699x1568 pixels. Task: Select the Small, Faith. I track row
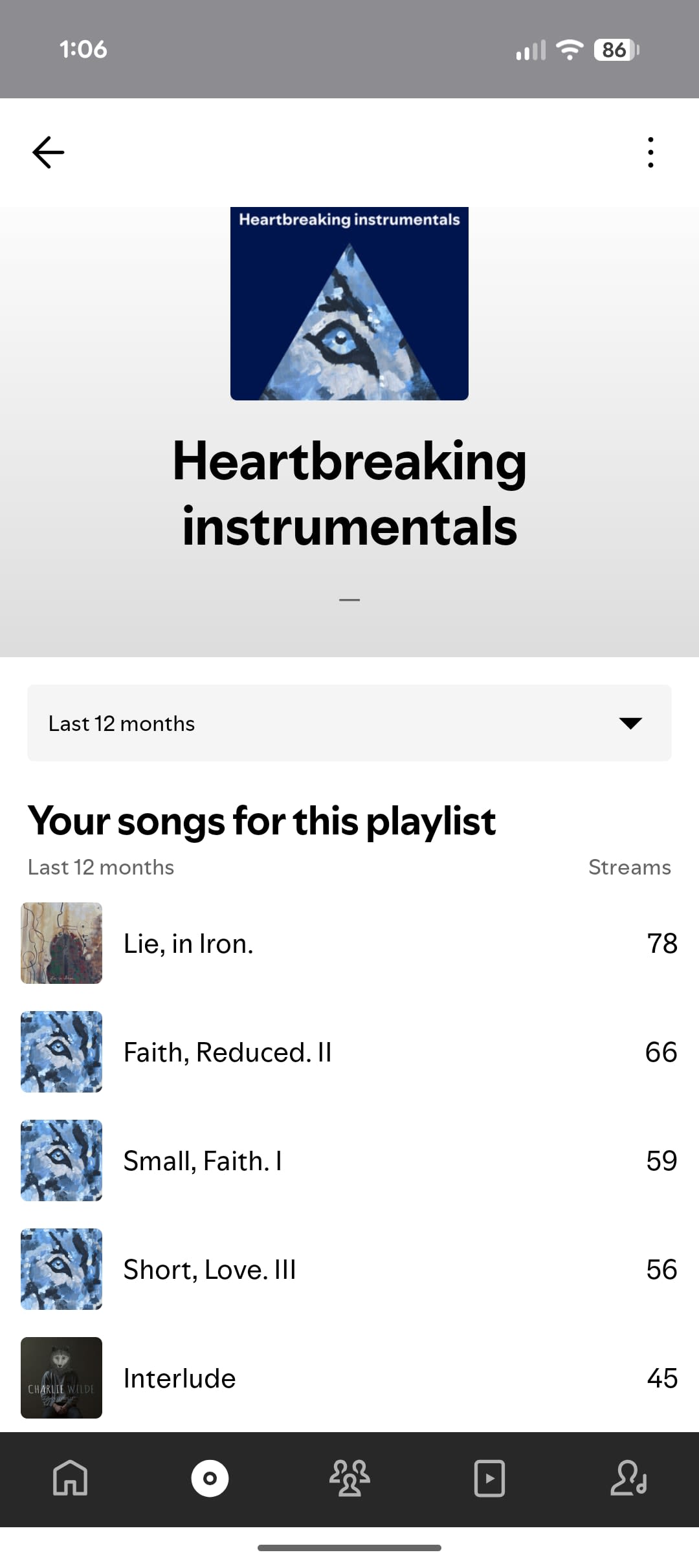349,1160
